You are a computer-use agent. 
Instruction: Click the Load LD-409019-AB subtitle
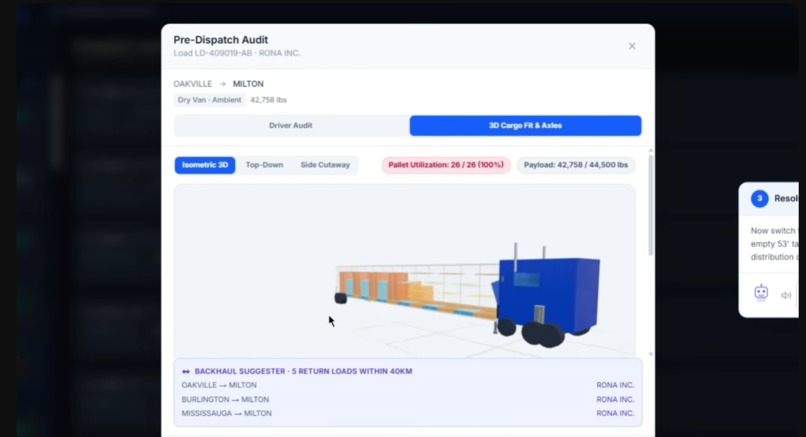[237, 53]
